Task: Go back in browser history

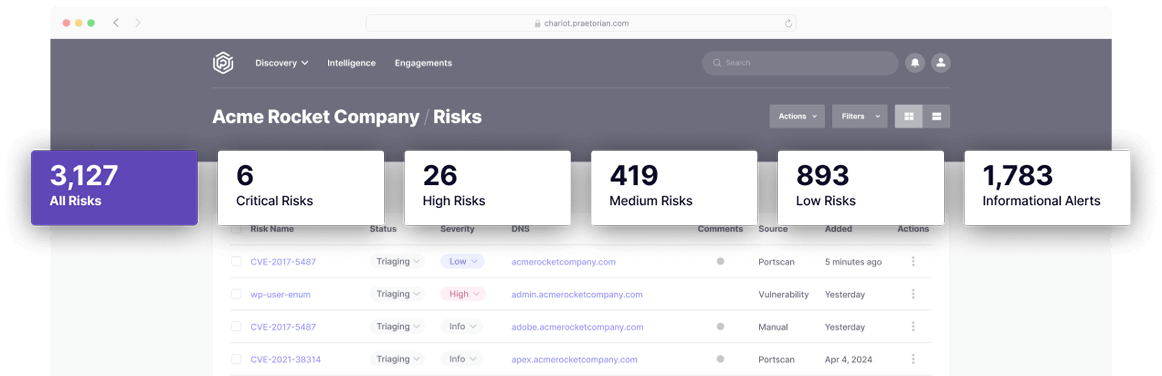Action: pyautogui.click(x=116, y=23)
